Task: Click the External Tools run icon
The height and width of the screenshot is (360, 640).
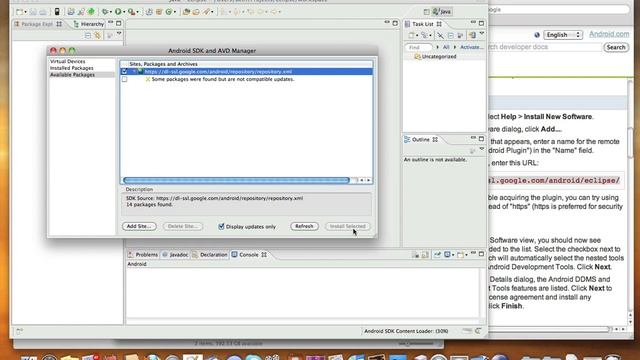Action: click(x=131, y=12)
